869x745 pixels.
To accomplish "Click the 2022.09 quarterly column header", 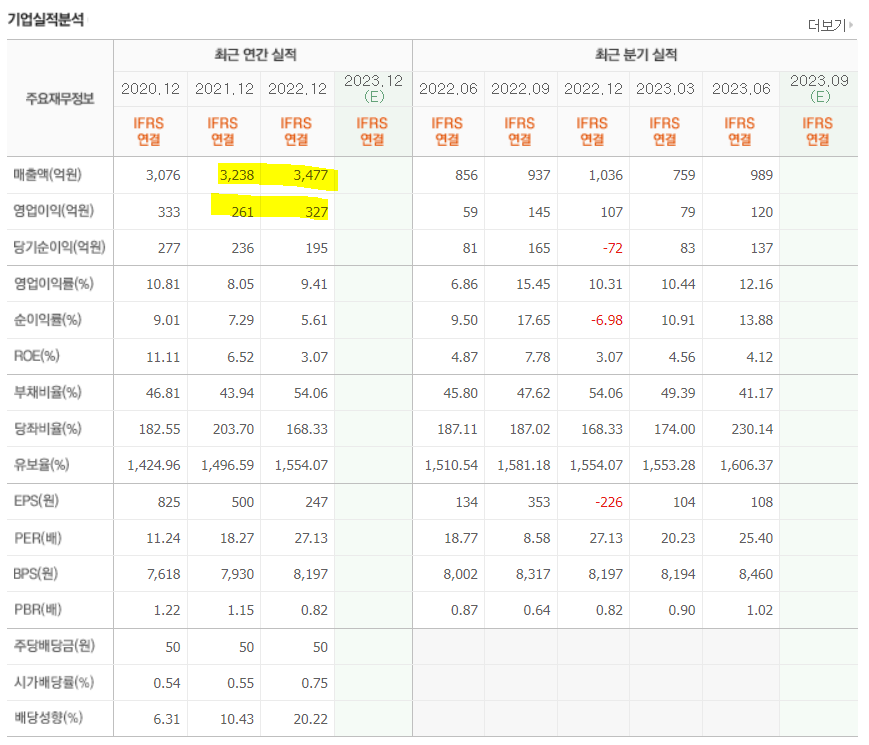I will pyautogui.click(x=520, y=89).
